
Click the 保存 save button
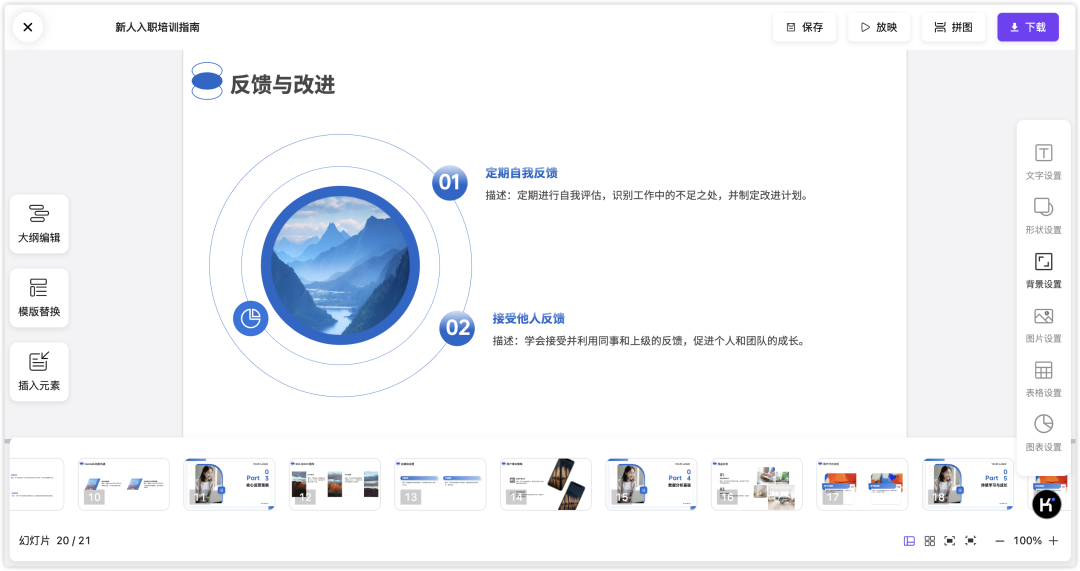804,27
